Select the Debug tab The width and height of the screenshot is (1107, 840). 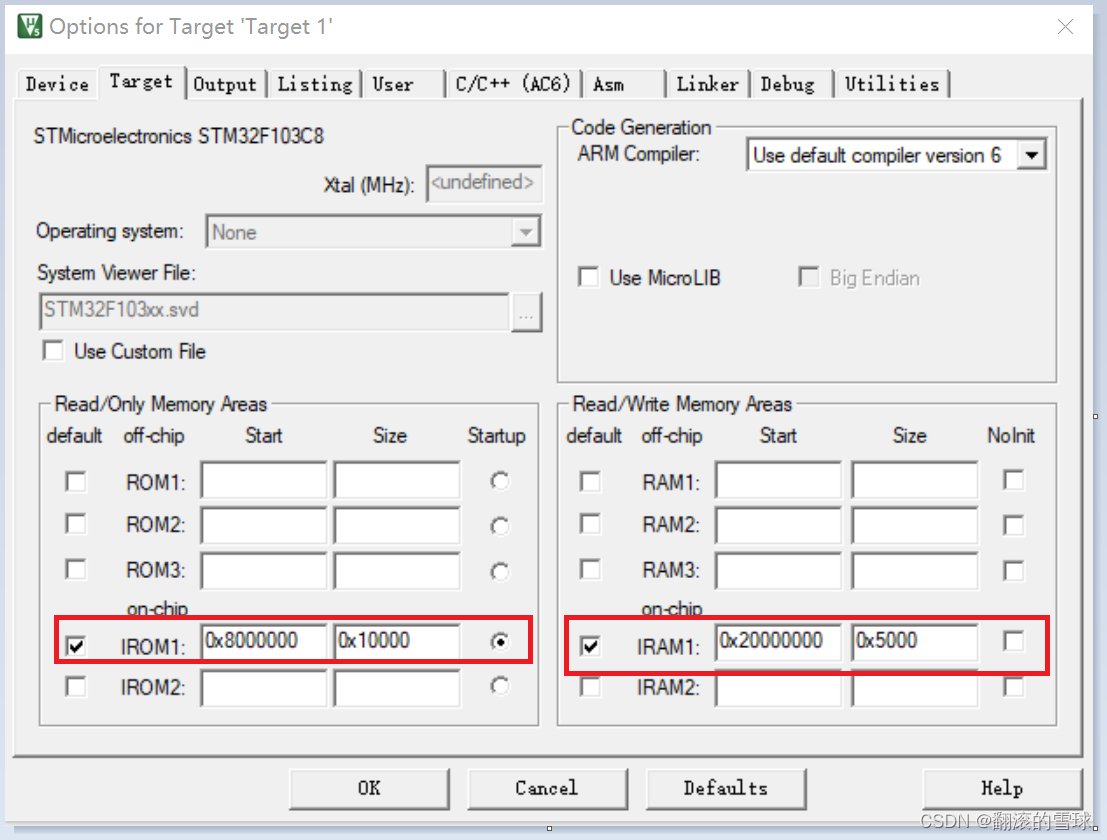[x=790, y=84]
